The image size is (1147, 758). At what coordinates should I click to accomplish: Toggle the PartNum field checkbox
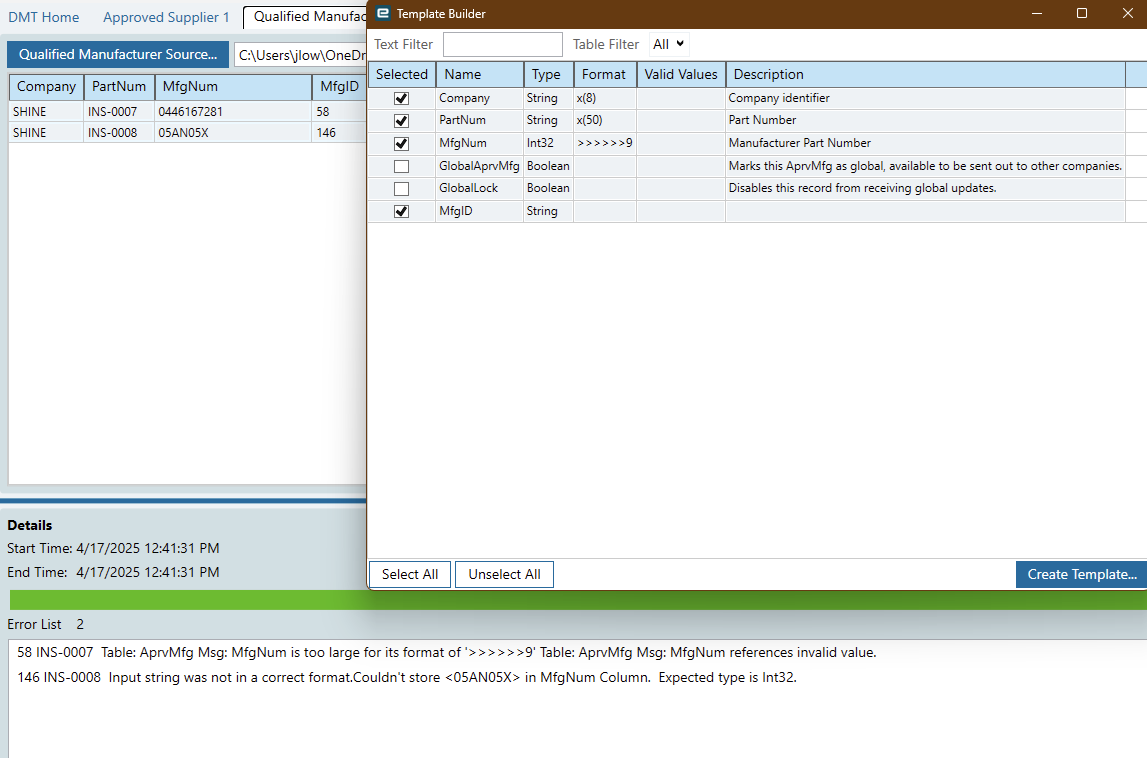pyautogui.click(x=401, y=121)
